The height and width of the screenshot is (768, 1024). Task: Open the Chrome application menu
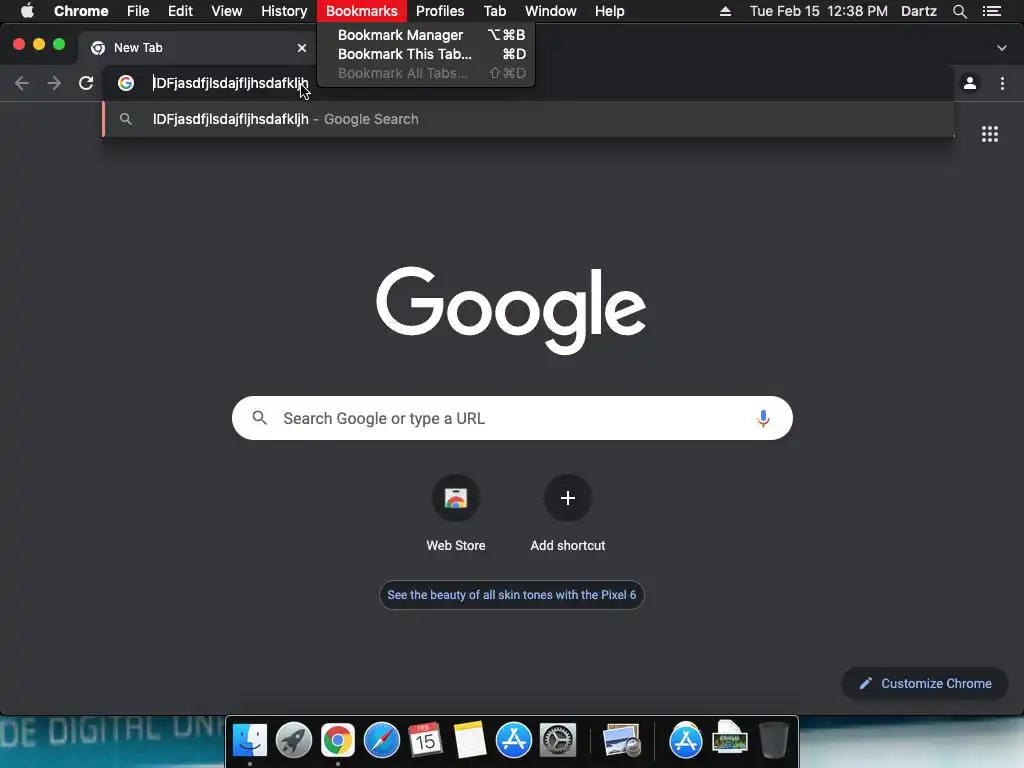coord(81,11)
